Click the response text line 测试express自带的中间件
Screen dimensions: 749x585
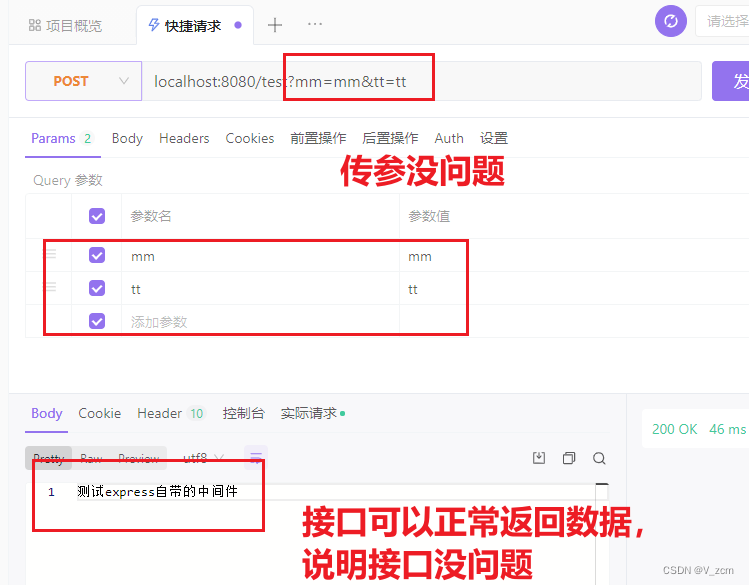point(157,491)
